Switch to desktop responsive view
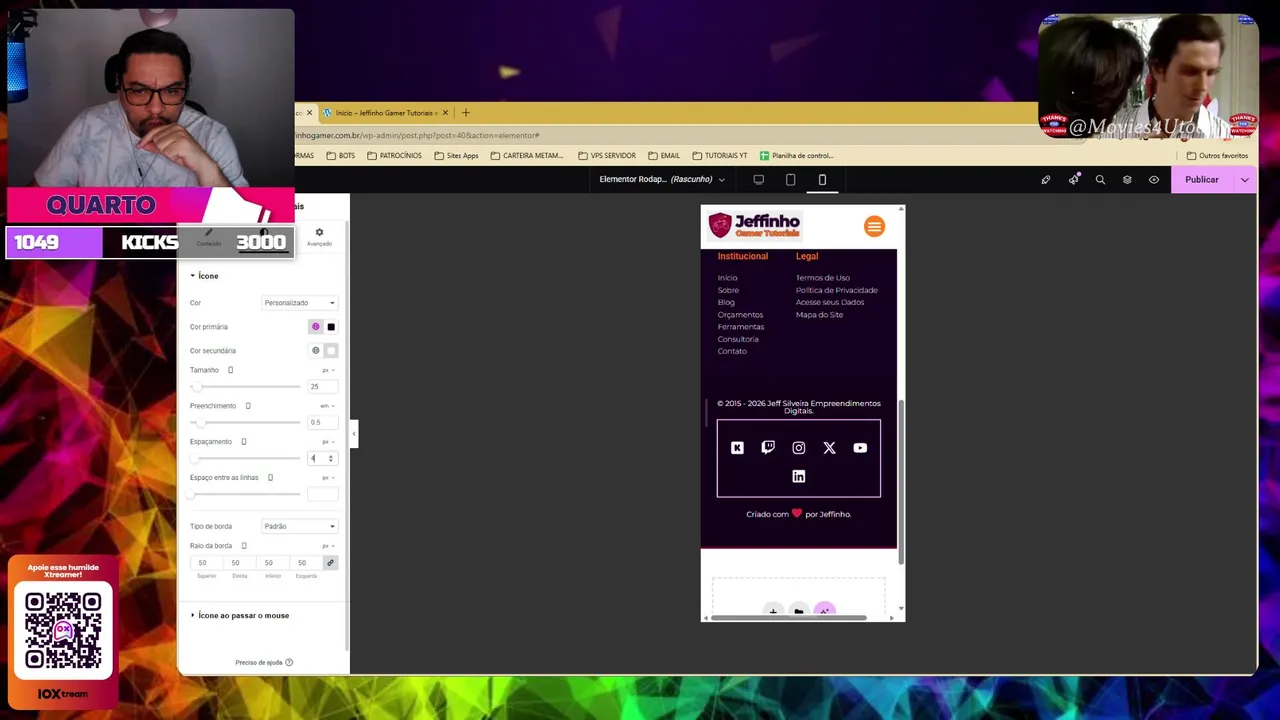1280x720 pixels. (758, 180)
